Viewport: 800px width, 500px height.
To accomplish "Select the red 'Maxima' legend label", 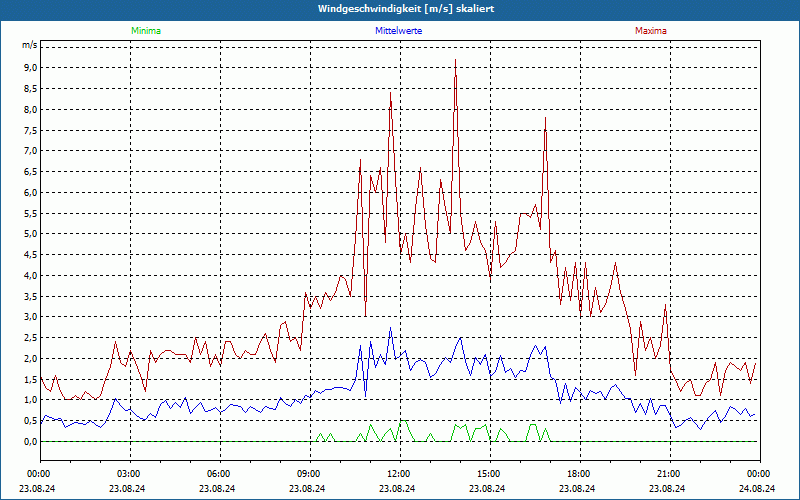I will tap(651, 31).
